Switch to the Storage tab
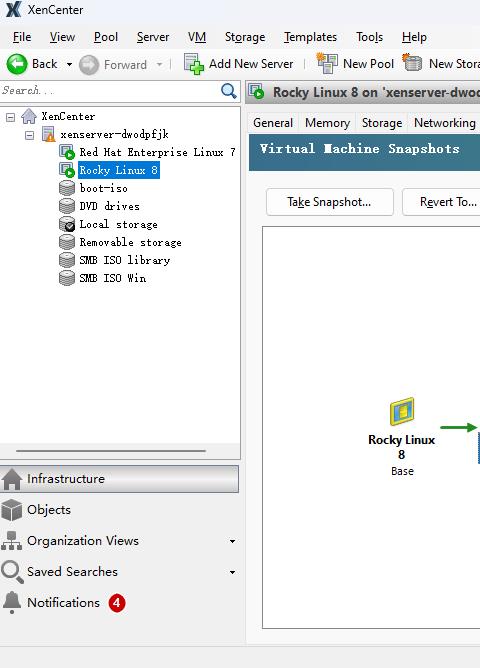The image size is (480, 668). click(x=382, y=123)
